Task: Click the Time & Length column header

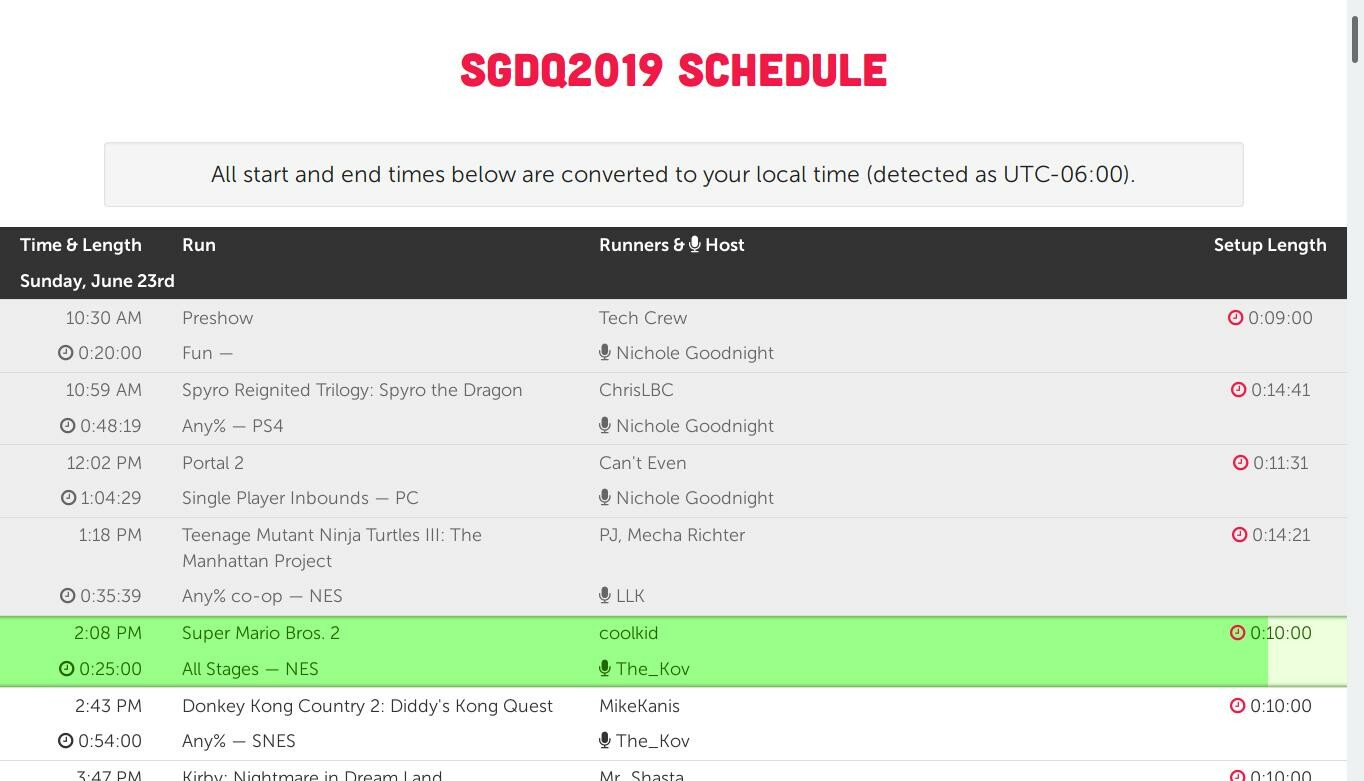Action: tap(81, 245)
